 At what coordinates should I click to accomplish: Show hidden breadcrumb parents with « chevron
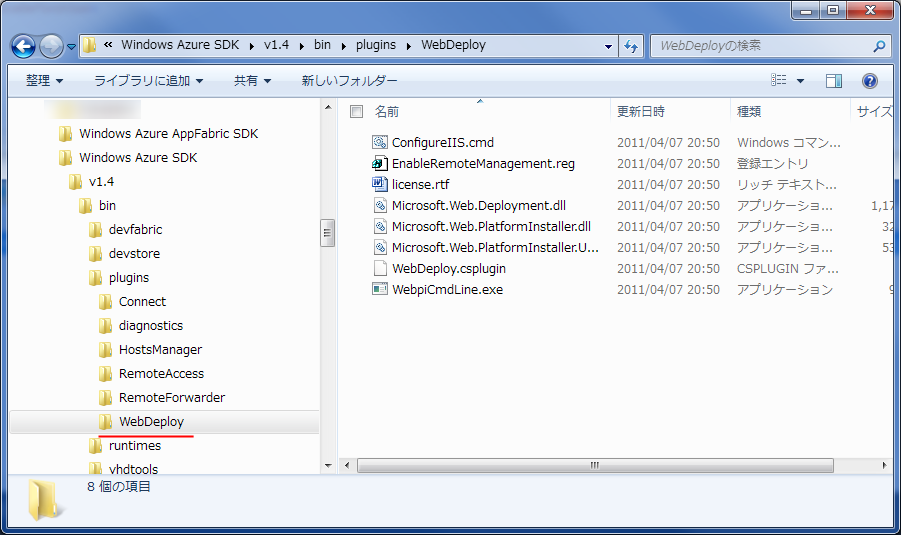pyautogui.click(x=108, y=45)
